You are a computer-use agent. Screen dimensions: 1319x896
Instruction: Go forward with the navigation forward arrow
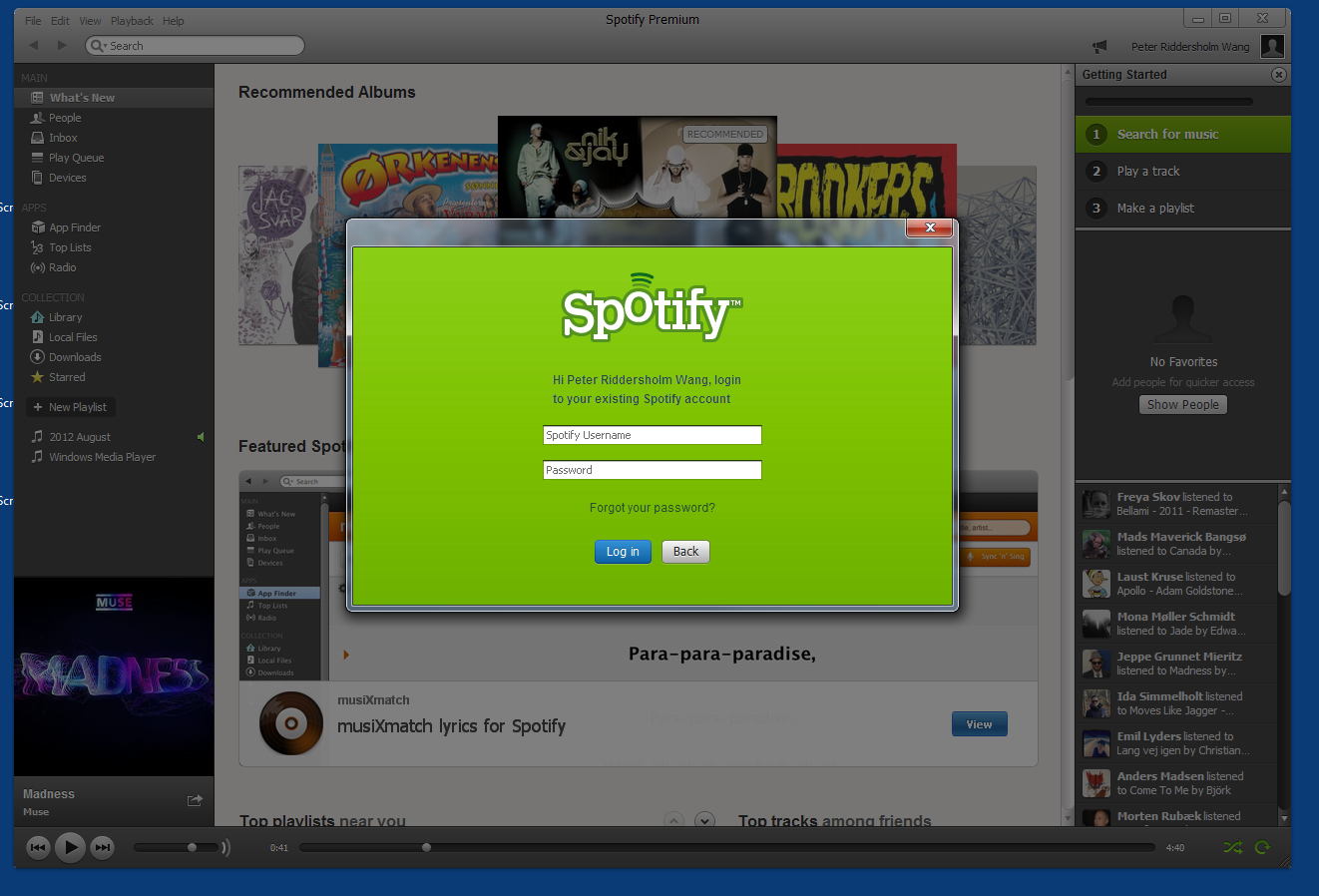[62, 46]
